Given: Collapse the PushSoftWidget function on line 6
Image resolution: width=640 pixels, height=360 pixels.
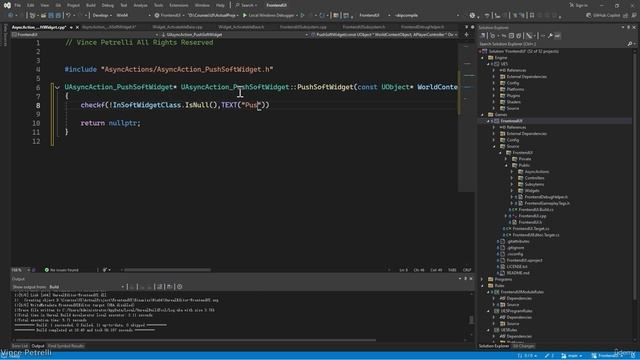Looking at the screenshot, I should point(57,87).
